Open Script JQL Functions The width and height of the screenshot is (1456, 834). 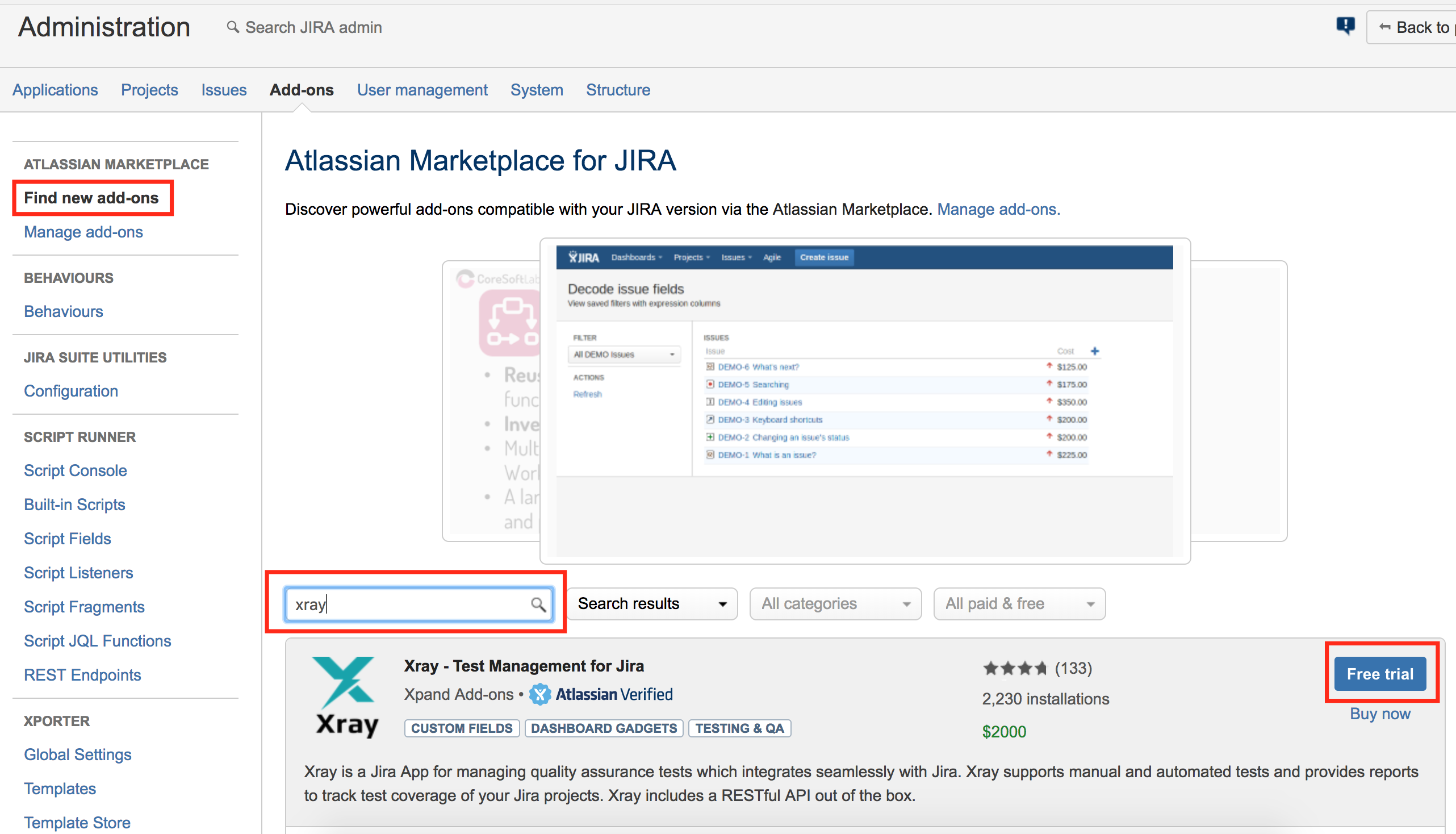(x=97, y=641)
